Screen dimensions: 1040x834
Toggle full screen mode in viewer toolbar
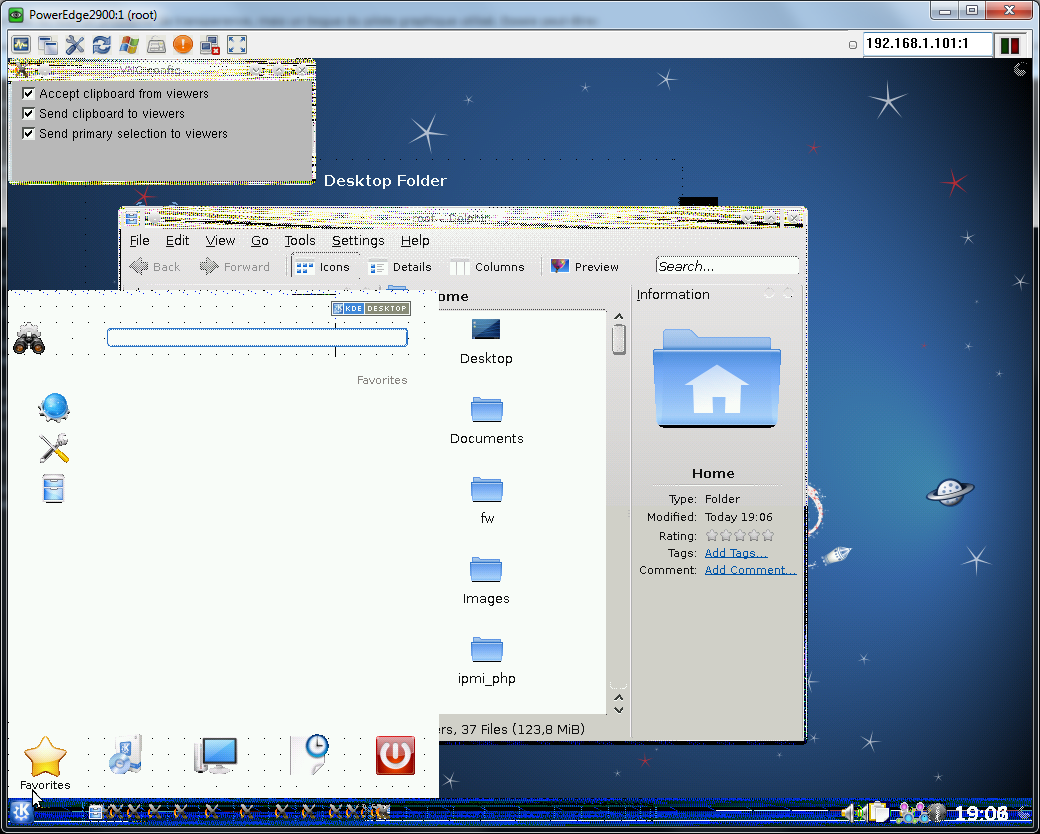[x=237, y=45]
